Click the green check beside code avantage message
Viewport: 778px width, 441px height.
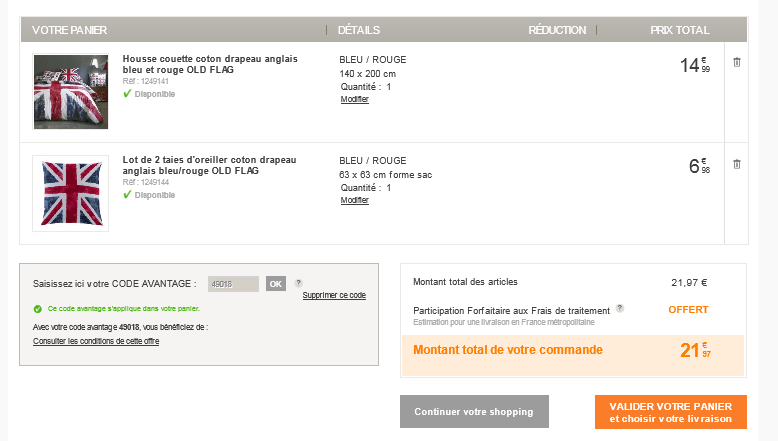[x=38, y=309]
